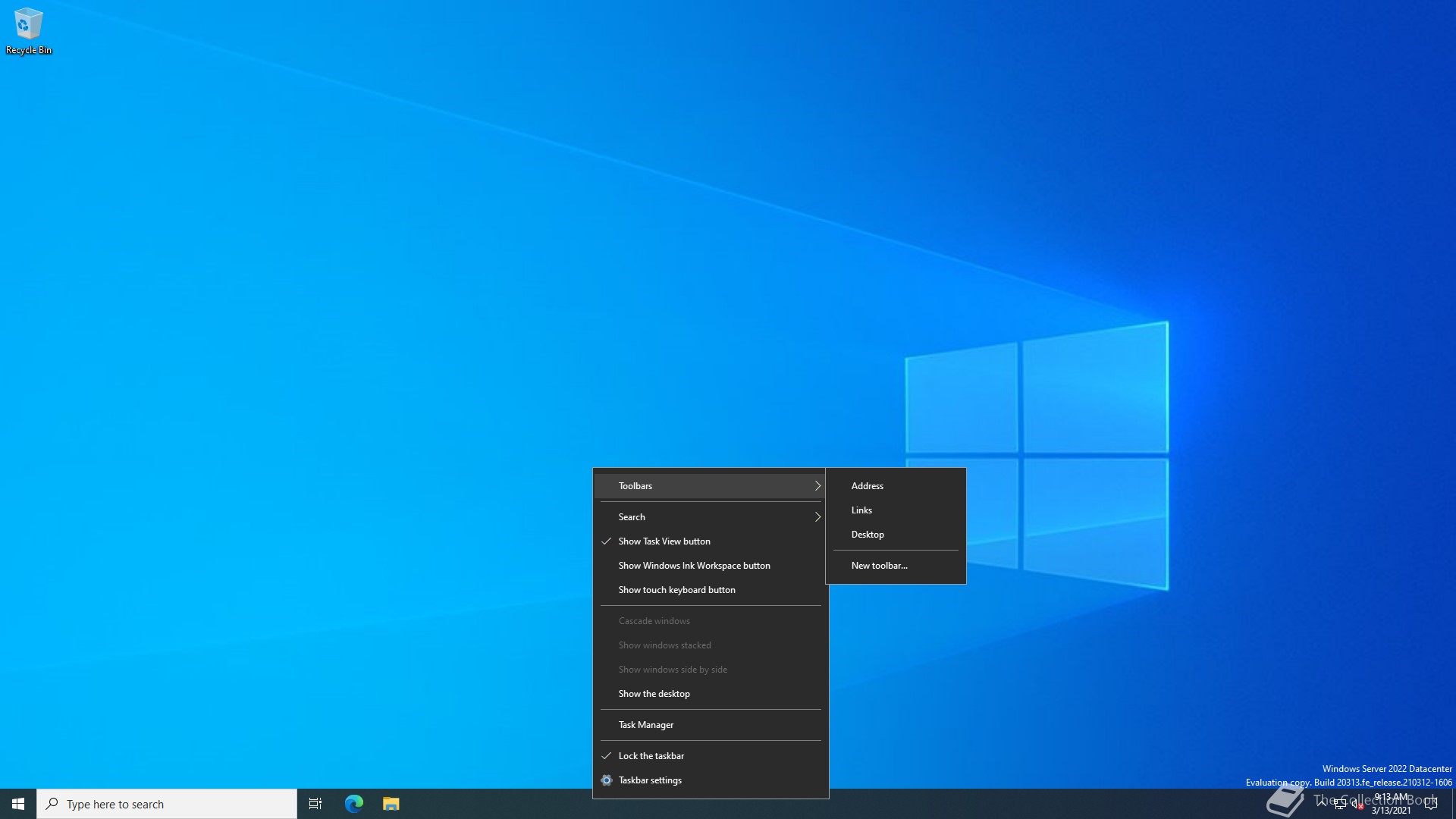Open File Explorer from the taskbar

tap(391, 804)
